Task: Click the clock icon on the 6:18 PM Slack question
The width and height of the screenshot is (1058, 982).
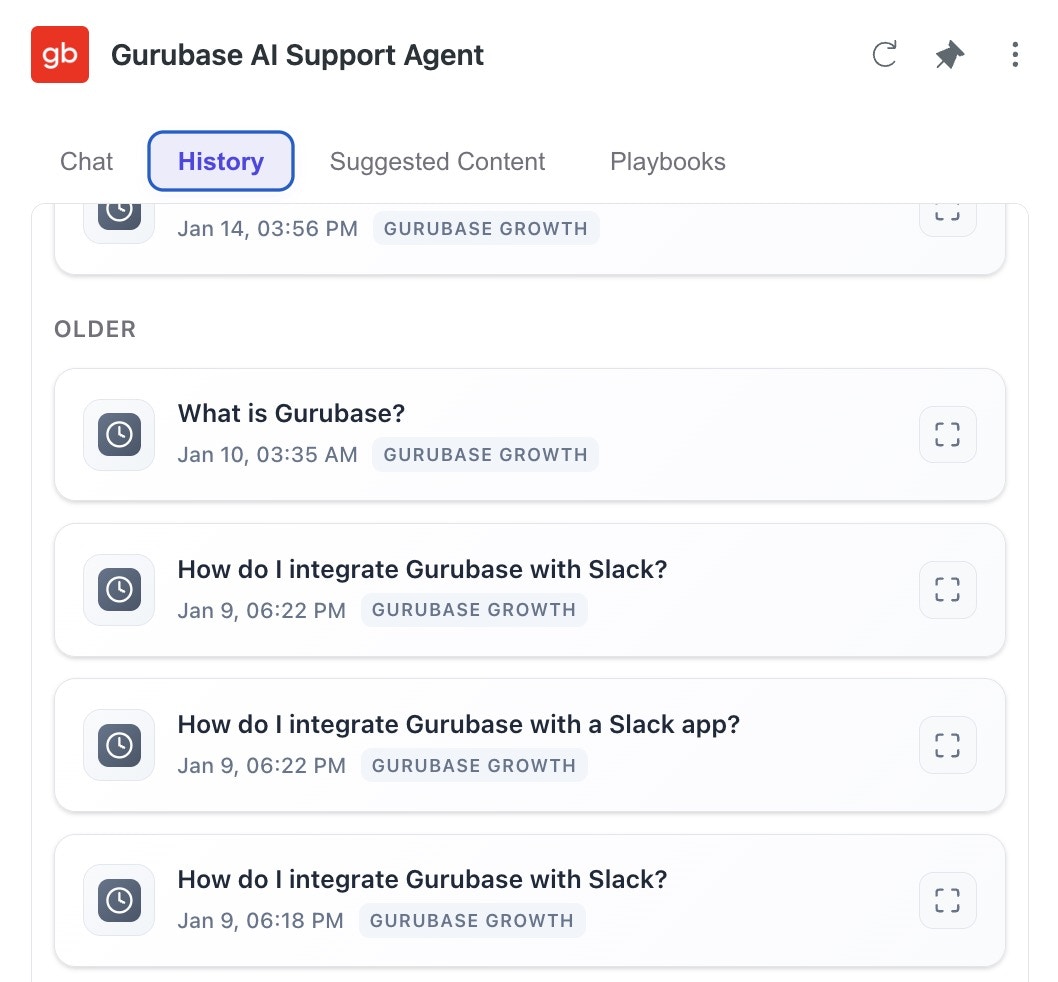Action: (118, 900)
